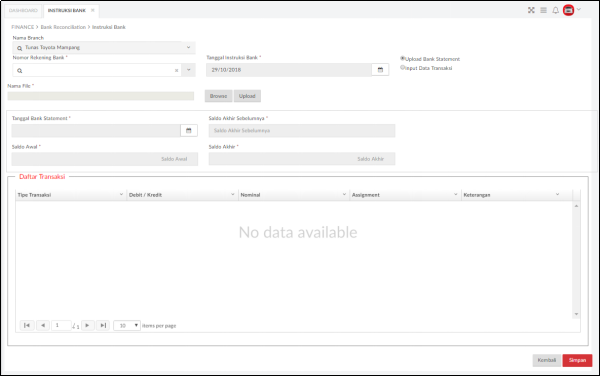Click the Saldo Akhir Sebelumnya input field
601x377 pixels.
[x=302, y=131]
